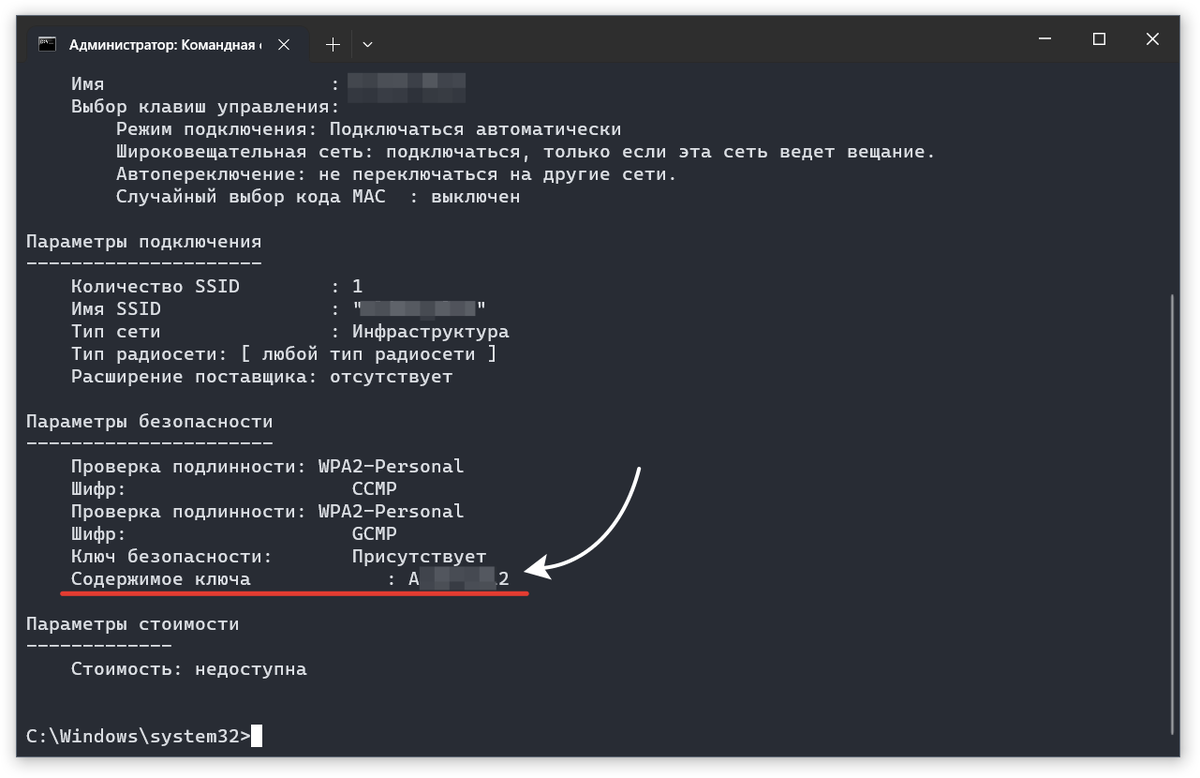Click 'Случайный выбор кода MAC : выключен'
This screenshot has height=778, width=1200.
coord(318,197)
